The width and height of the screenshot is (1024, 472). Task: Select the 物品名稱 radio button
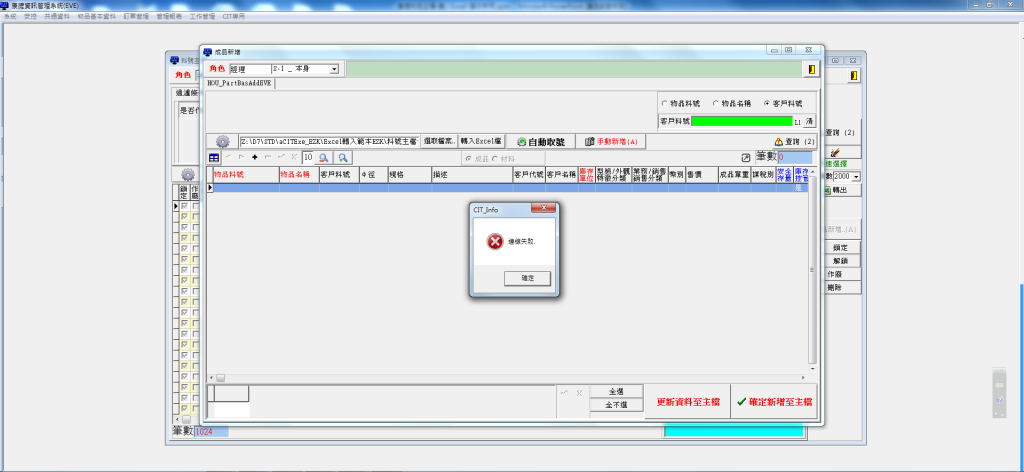(x=716, y=103)
